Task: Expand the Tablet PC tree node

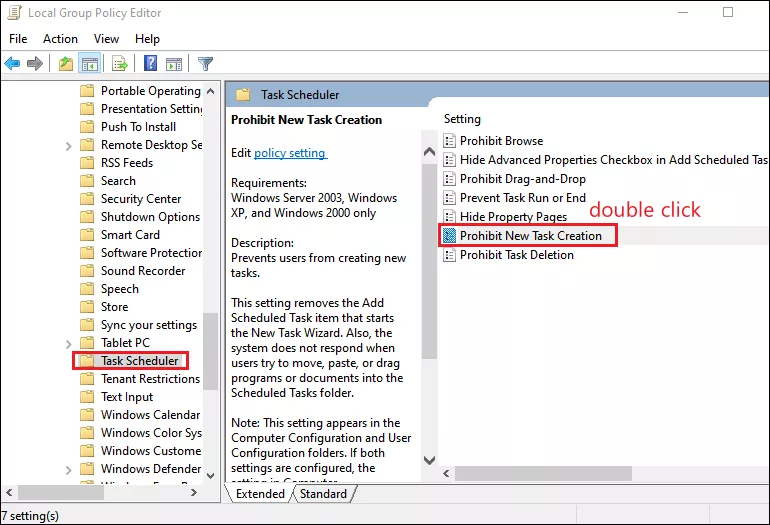Action: [69, 344]
